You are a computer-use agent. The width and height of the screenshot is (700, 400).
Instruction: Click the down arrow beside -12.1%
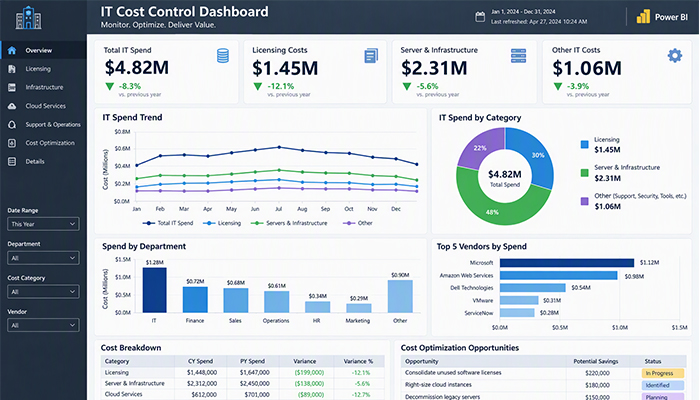[258, 87]
